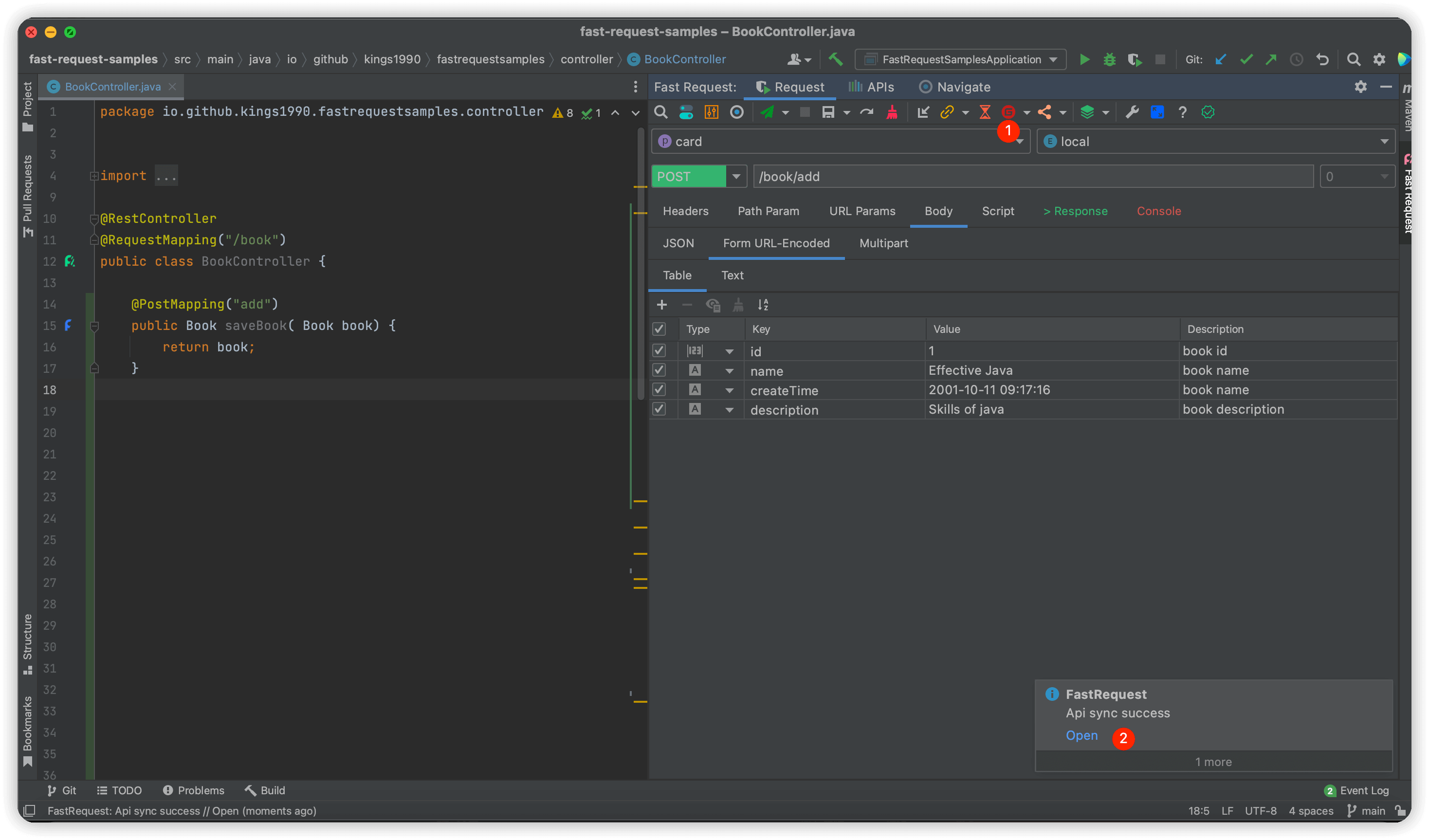The width and height of the screenshot is (1429, 840).
Task: Click the '1 more' notifications button
Action: point(1213,762)
